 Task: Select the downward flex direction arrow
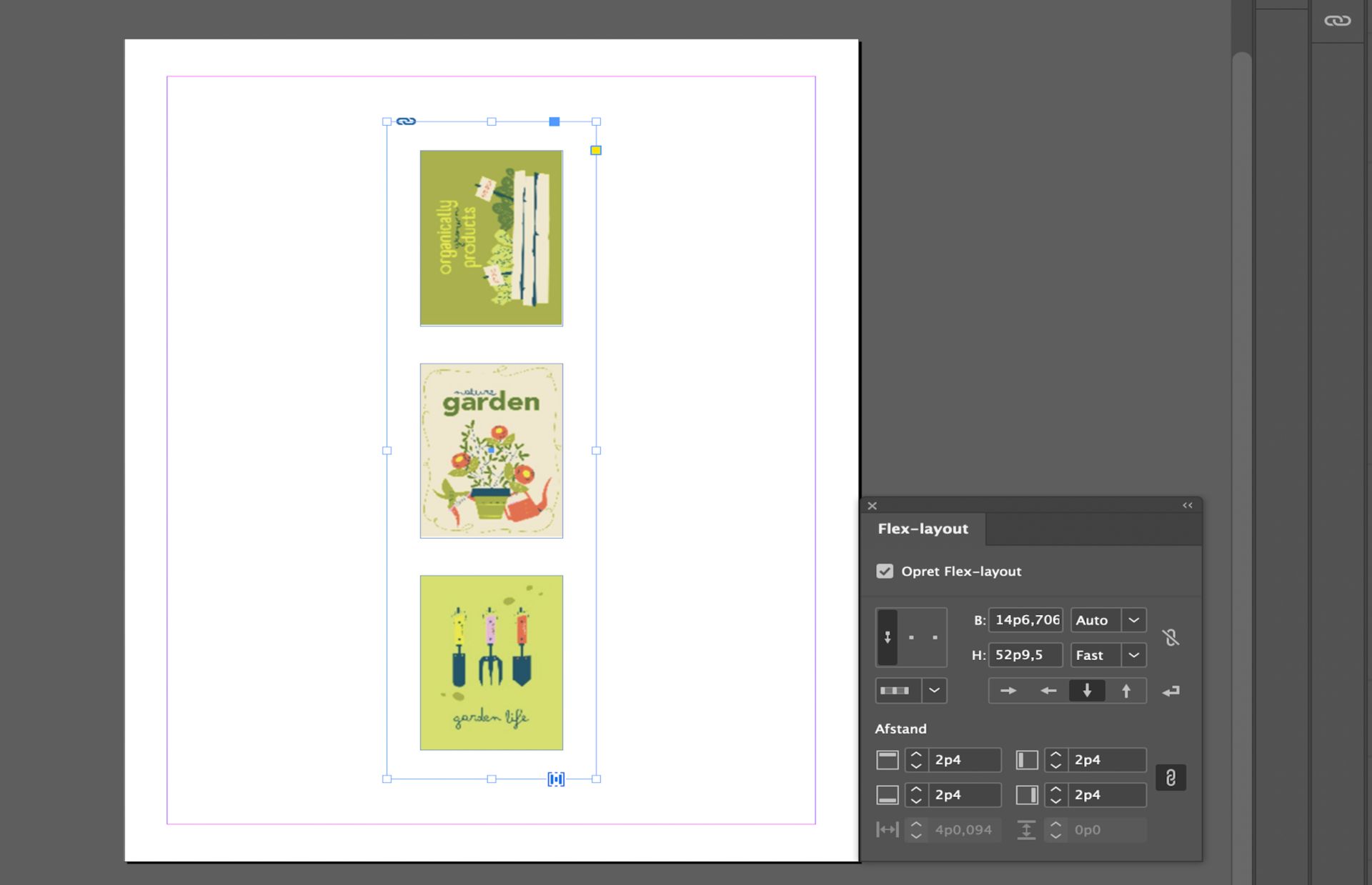click(x=1087, y=691)
